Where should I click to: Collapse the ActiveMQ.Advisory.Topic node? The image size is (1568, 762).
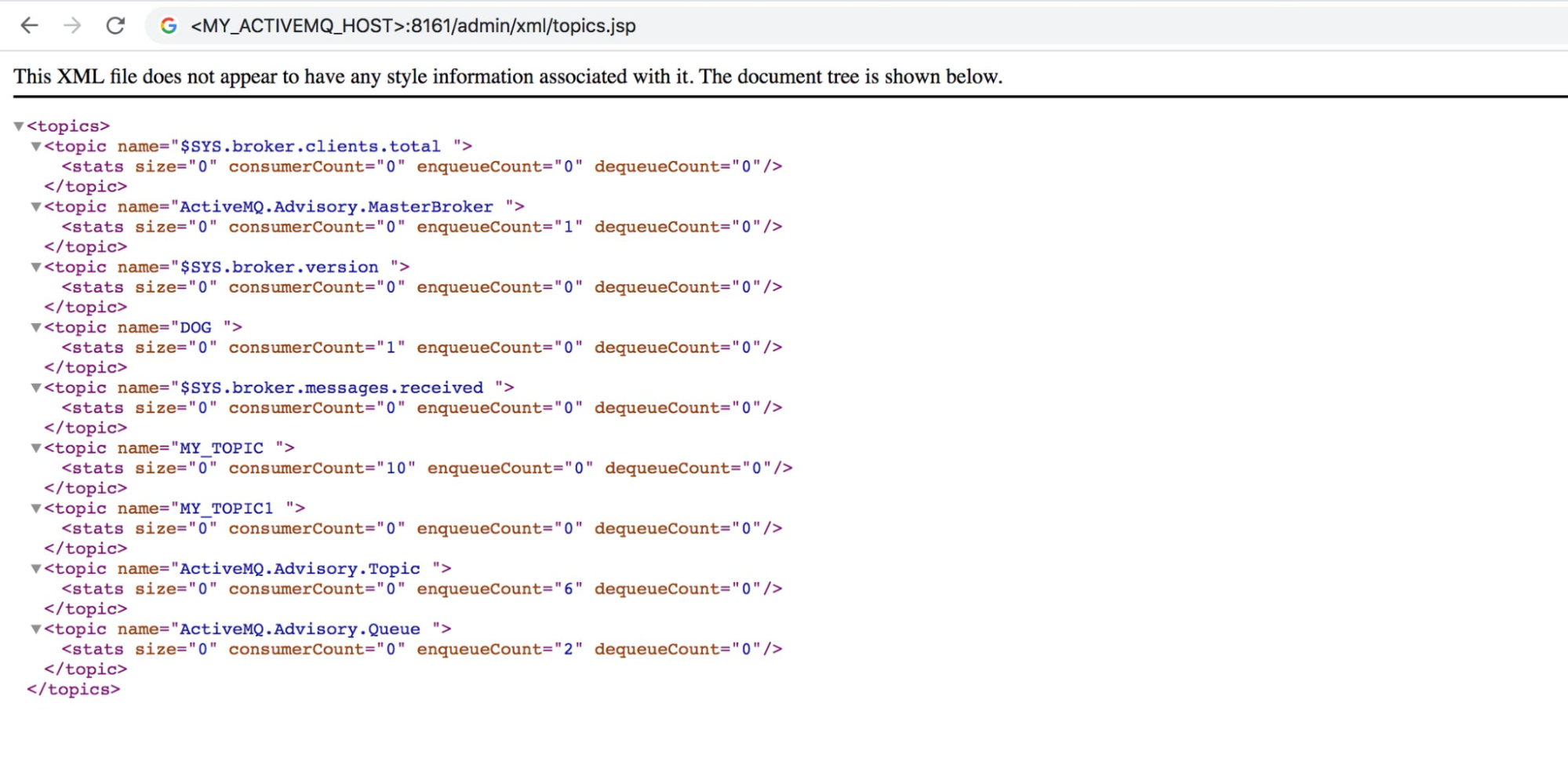coord(36,568)
